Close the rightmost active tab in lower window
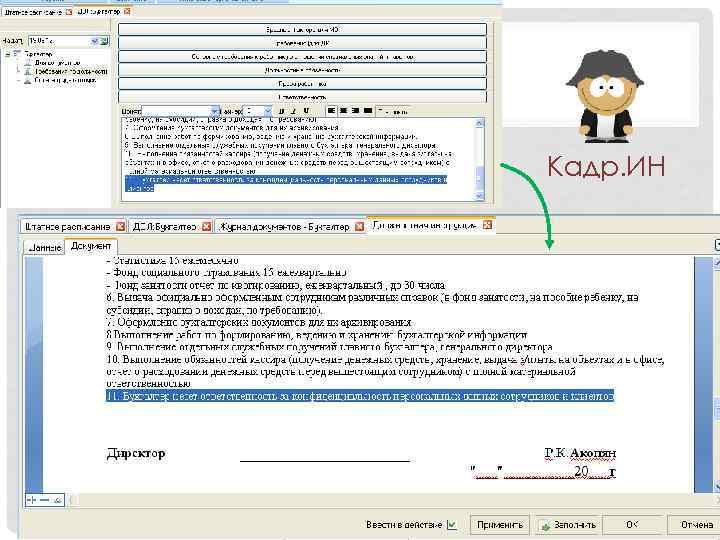The height and width of the screenshot is (540, 720). 488,225
